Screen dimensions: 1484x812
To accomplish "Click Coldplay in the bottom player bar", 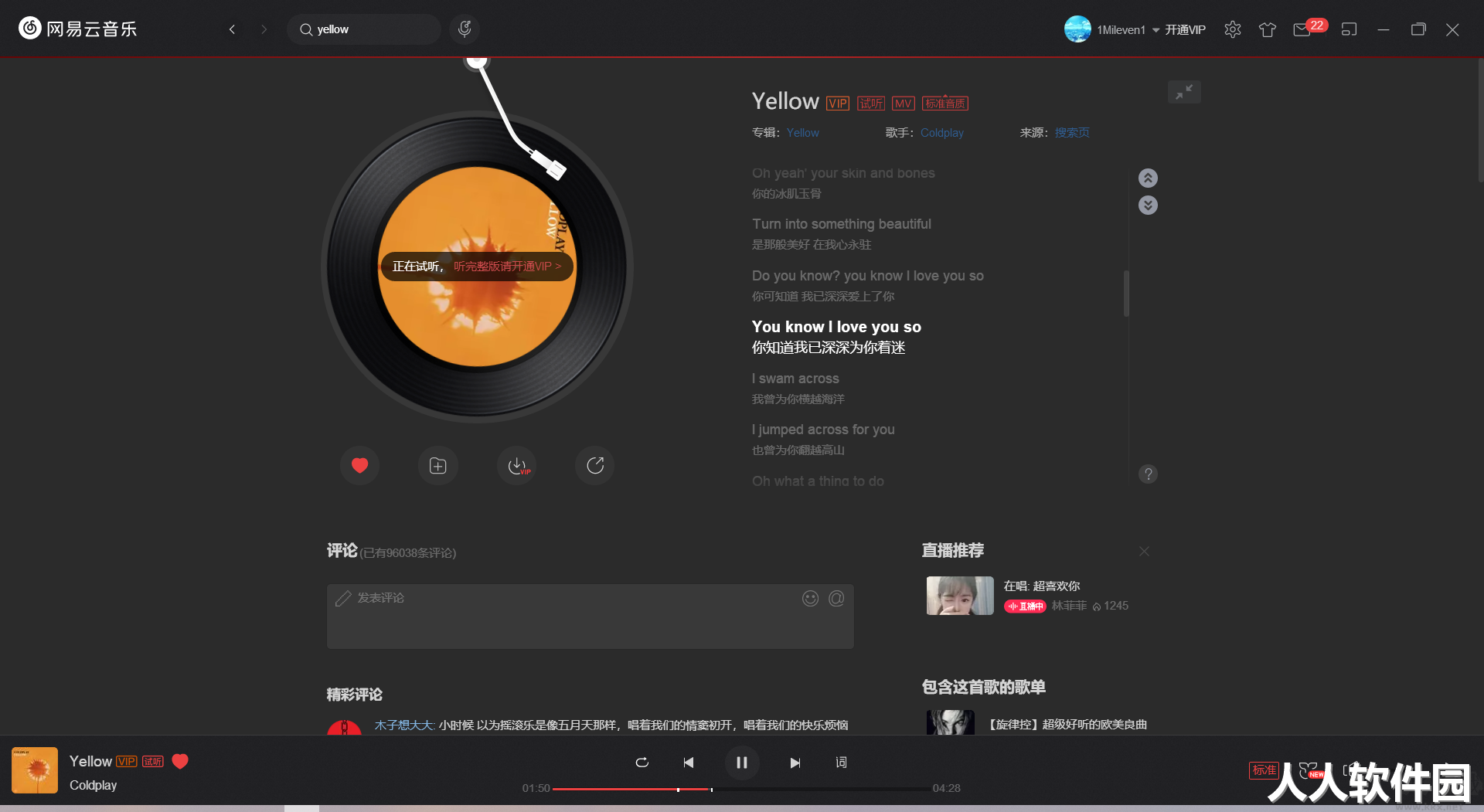I will click(94, 785).
